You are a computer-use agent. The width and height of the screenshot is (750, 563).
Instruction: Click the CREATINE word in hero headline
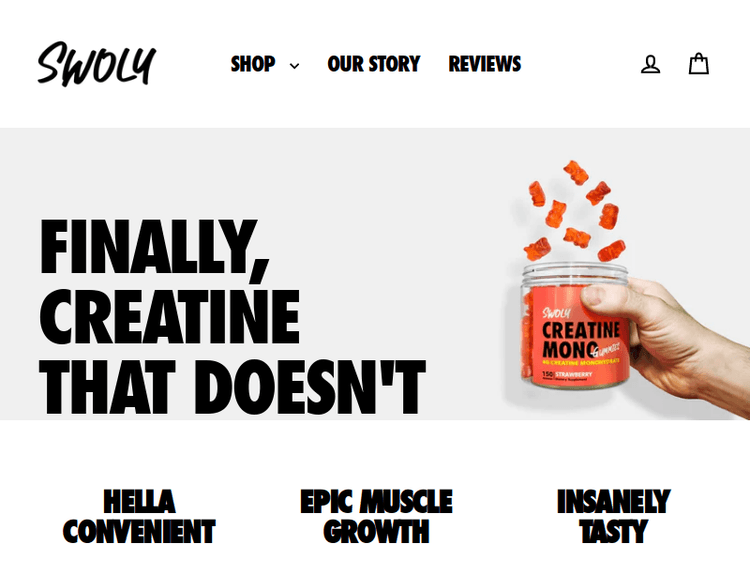click(x=169, y=317)
